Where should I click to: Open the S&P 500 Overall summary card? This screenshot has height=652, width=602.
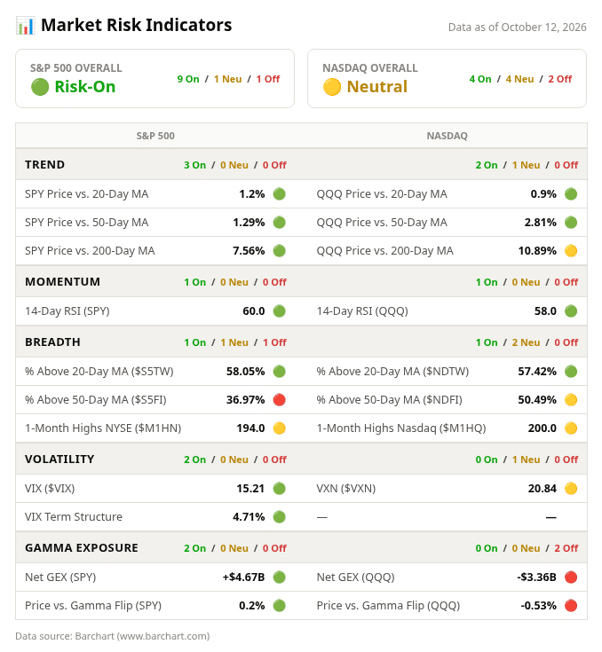pos(155,79)
